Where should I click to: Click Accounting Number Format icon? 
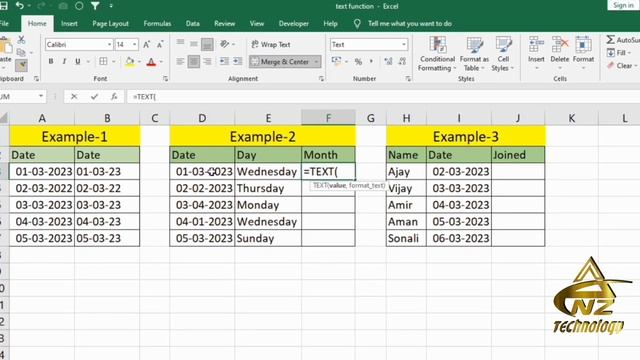[337, 61]
